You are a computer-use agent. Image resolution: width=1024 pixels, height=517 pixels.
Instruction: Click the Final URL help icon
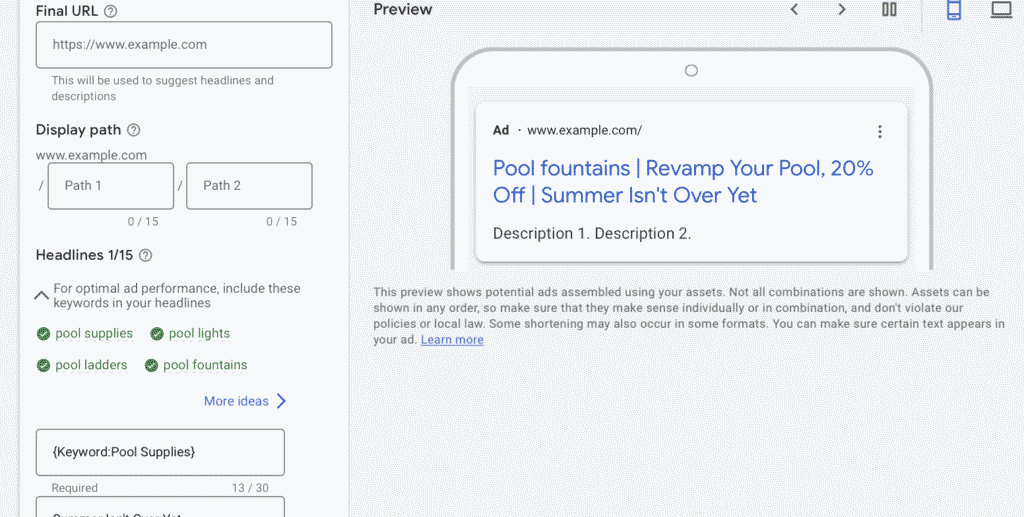pyautogui.click(x=111, y=11)
